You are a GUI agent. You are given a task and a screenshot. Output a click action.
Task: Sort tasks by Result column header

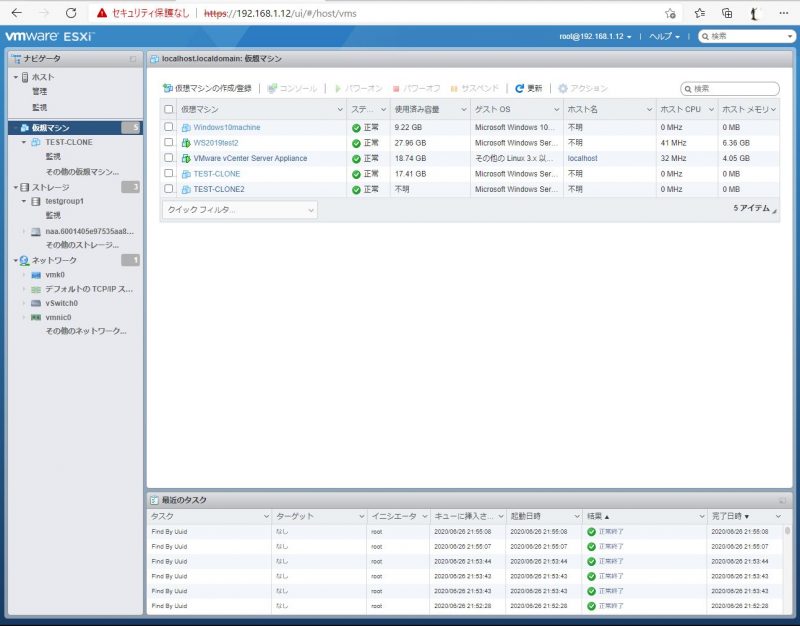pos(644,516)
